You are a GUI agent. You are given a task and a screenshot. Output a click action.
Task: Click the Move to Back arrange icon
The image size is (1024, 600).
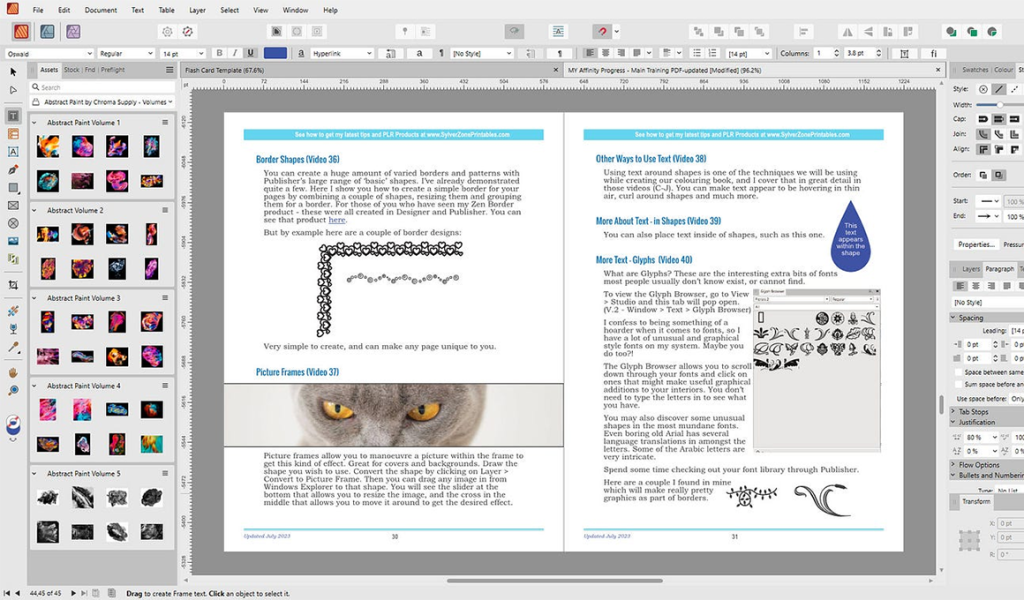pos(698,31)
